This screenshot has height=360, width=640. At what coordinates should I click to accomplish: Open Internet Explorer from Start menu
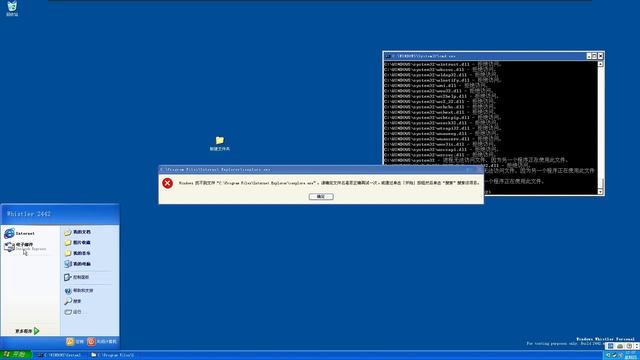point(20,233)
